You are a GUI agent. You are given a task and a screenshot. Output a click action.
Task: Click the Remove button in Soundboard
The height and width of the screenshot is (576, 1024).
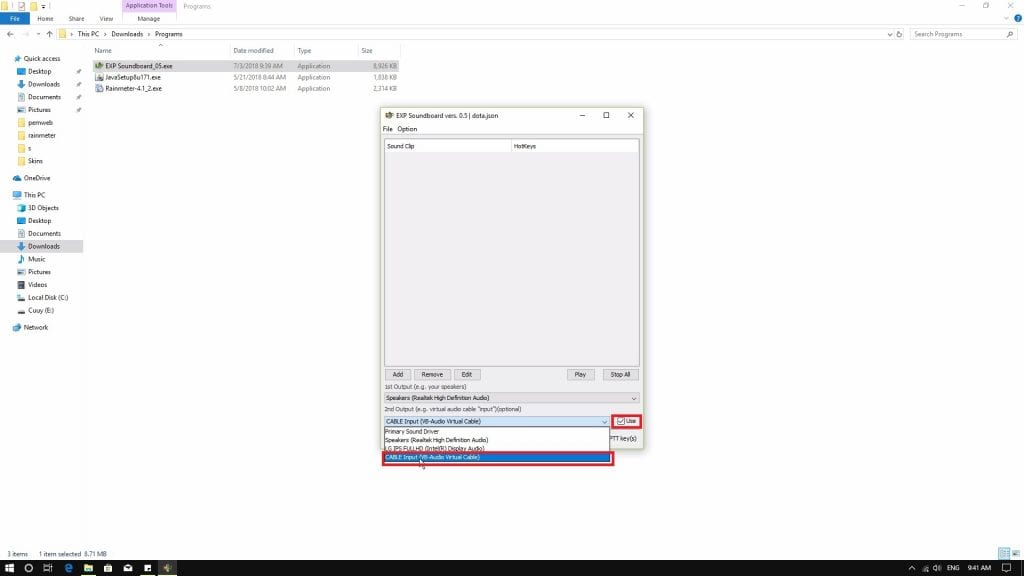click(x=432, y=375)
